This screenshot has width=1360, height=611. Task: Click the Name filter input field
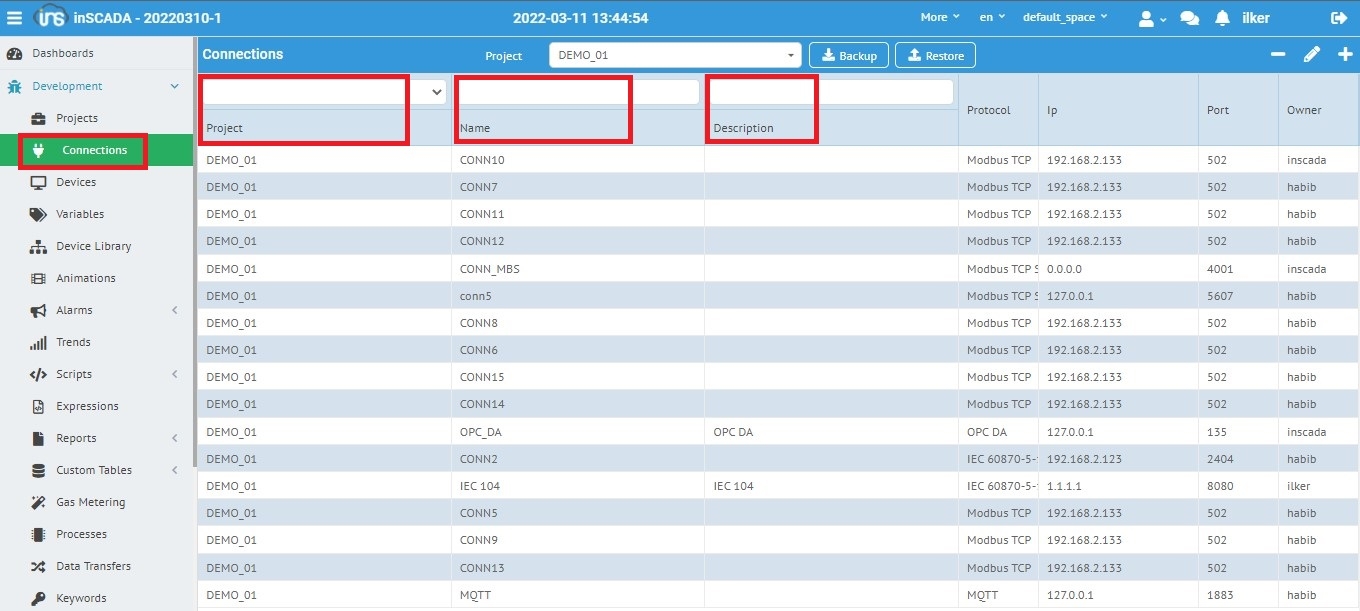click(578, 92)
